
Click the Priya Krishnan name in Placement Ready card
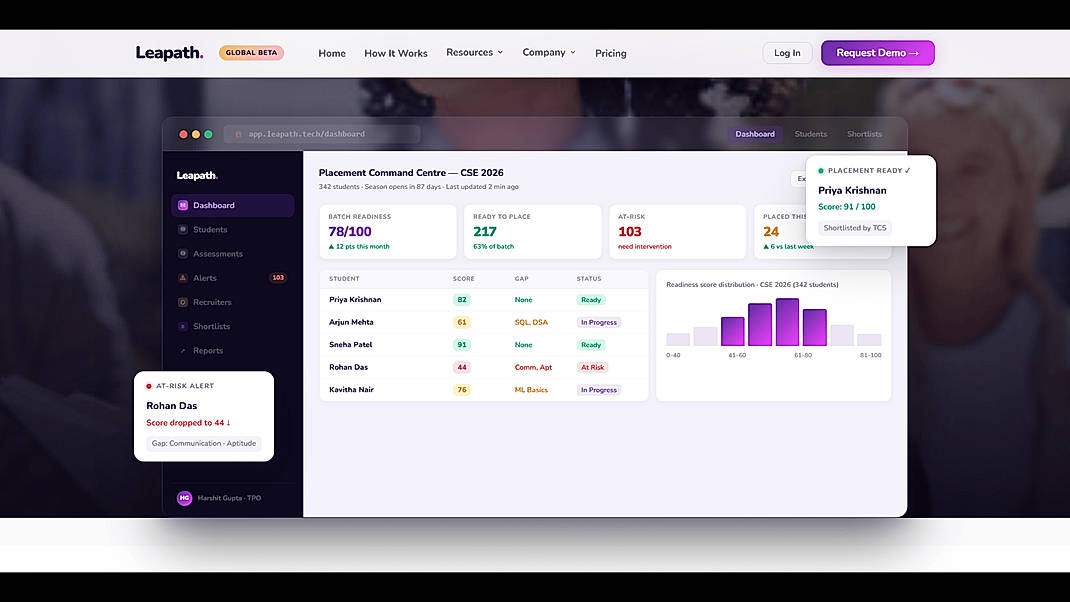pyautogui.click(x=852, y=190)
